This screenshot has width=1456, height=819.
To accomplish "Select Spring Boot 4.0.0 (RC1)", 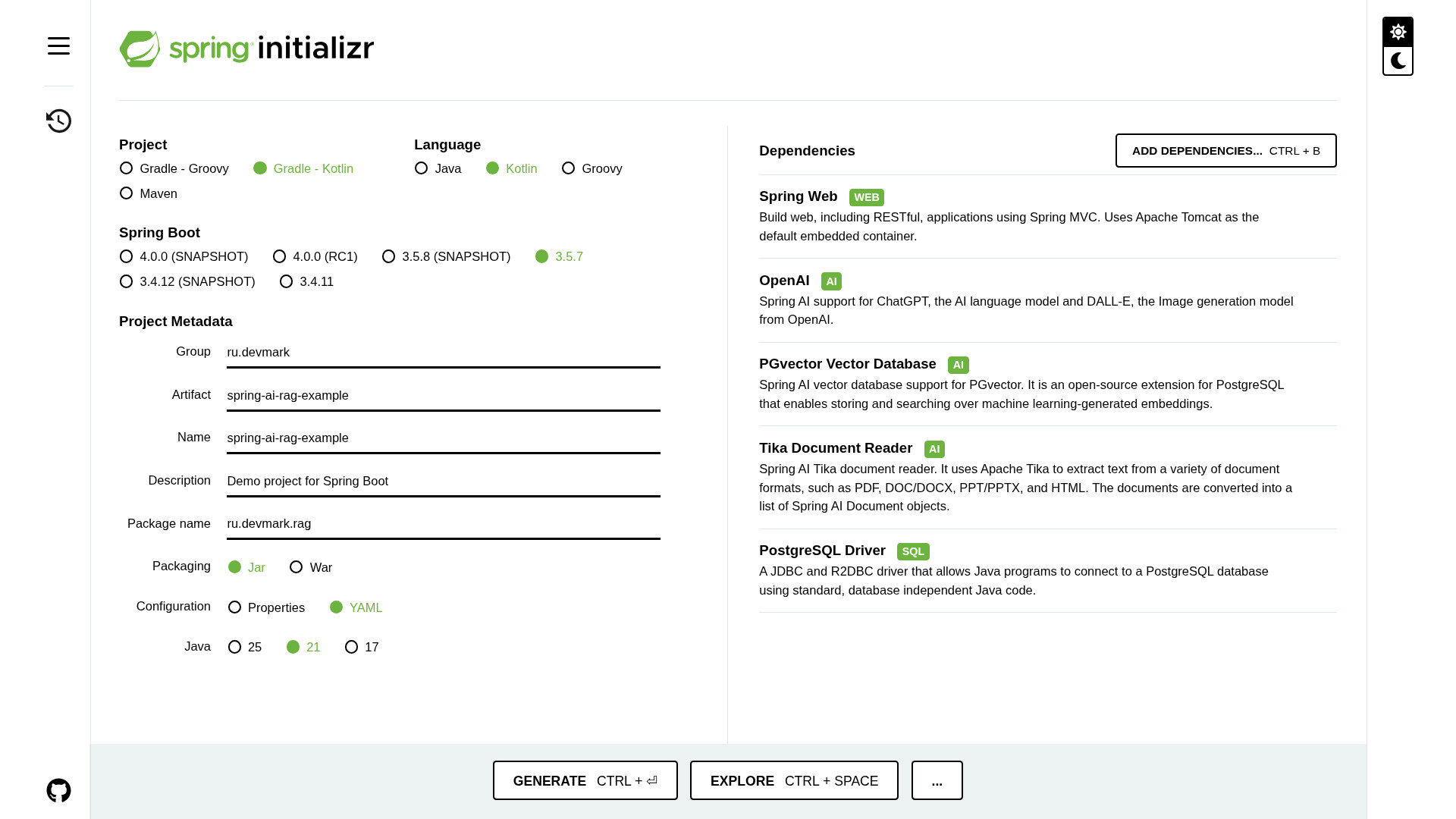I will coord(280,256).
